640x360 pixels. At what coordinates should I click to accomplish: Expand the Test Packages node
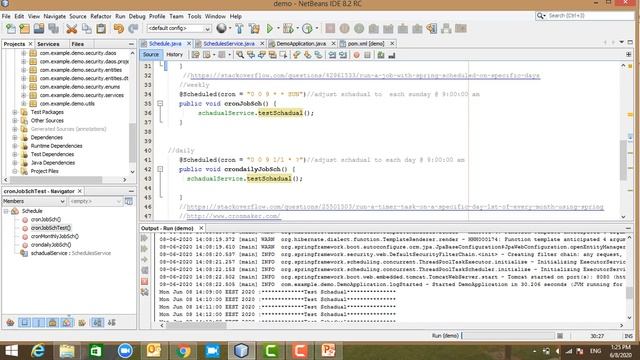pyautogui.click(x=15, y=112)
